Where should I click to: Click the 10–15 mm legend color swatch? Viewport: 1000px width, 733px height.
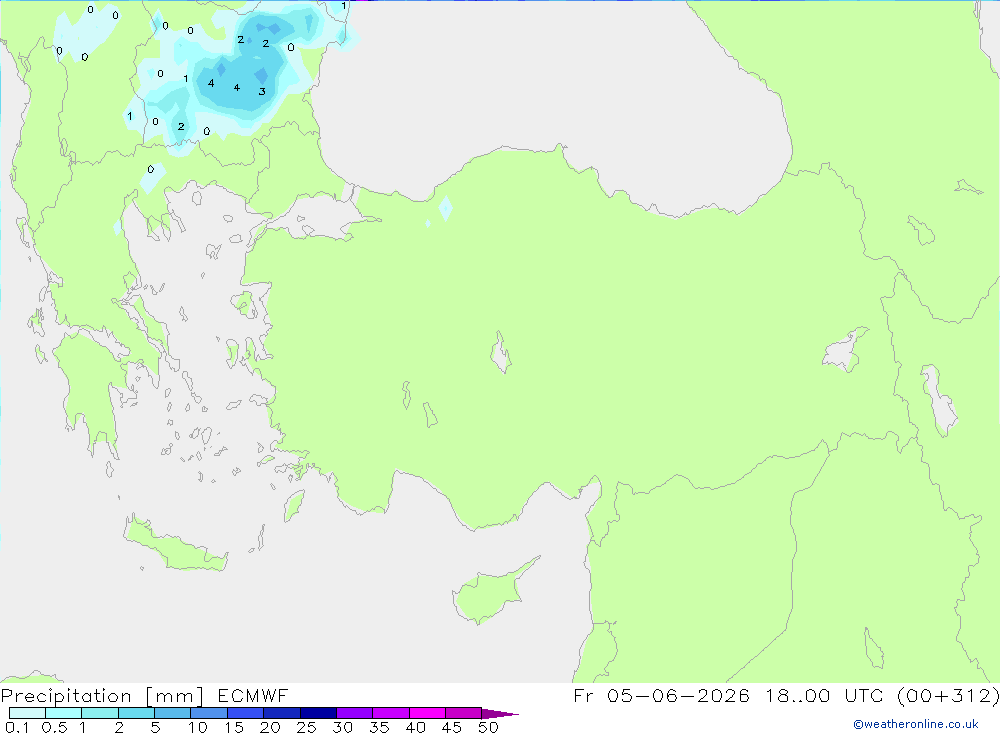[x=209, y=713]
